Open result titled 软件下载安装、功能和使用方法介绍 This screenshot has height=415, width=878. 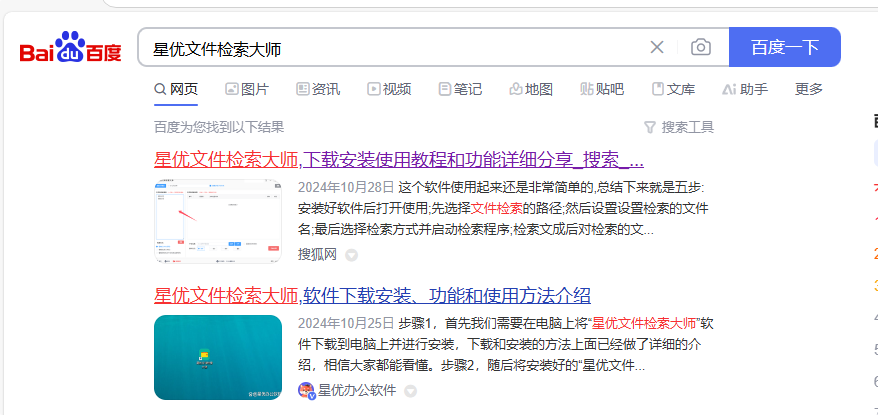pos(372,295)
